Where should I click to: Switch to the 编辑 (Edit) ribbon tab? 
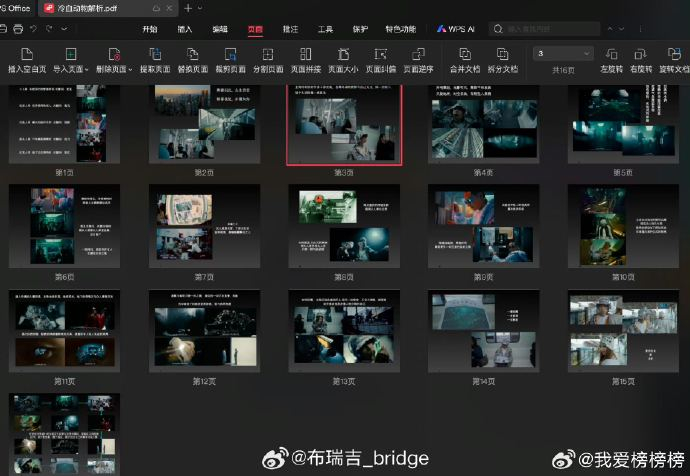[x=220, y=29]
